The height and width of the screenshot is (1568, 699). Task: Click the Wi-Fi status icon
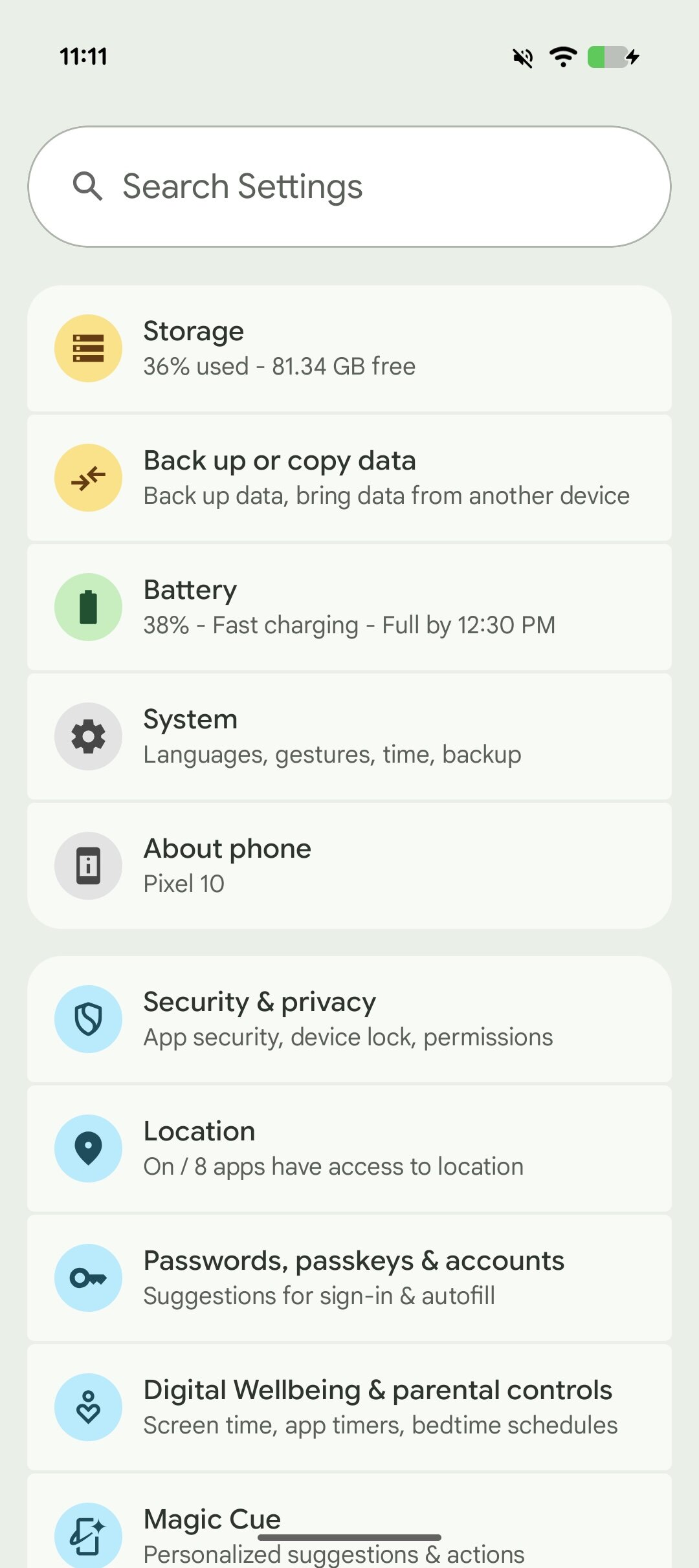(x=562, y=57)
